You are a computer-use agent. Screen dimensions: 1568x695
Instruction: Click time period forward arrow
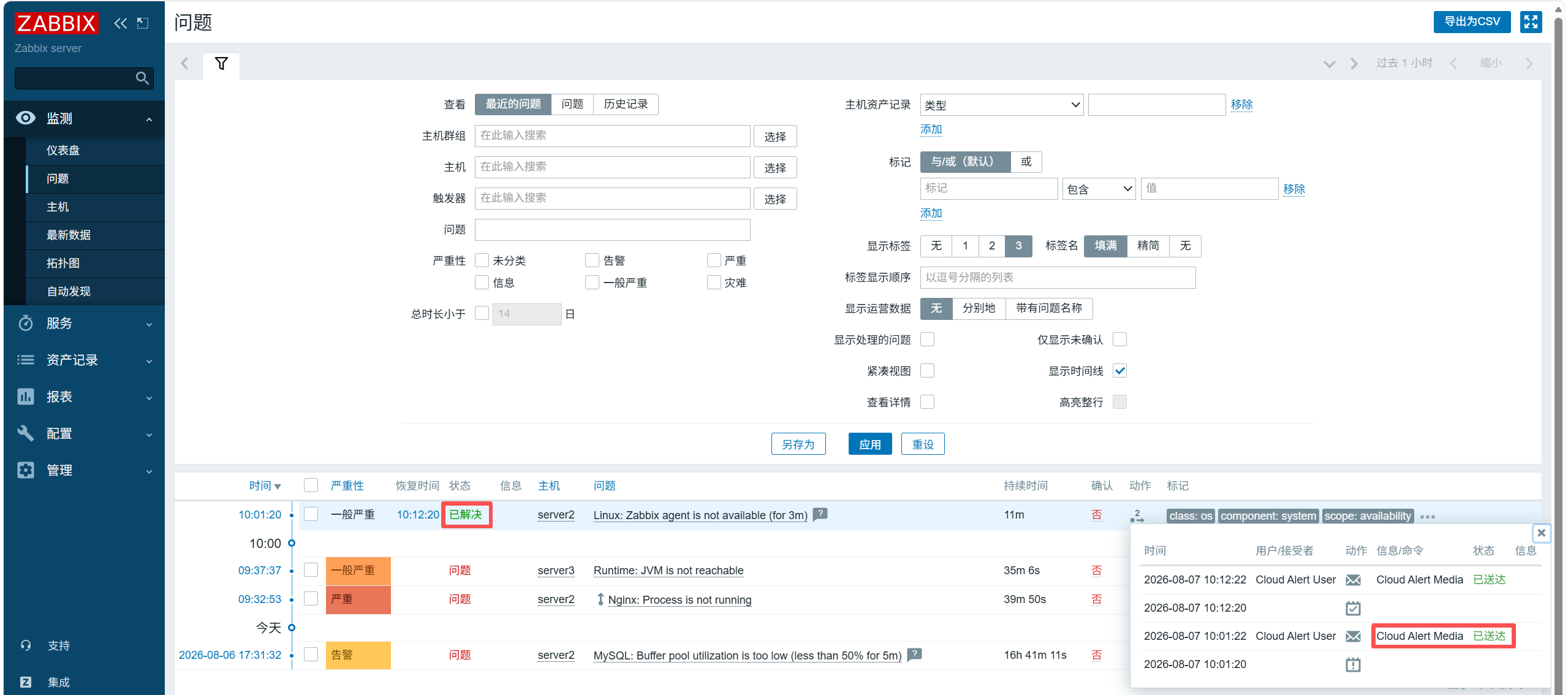click(1529, 63)
